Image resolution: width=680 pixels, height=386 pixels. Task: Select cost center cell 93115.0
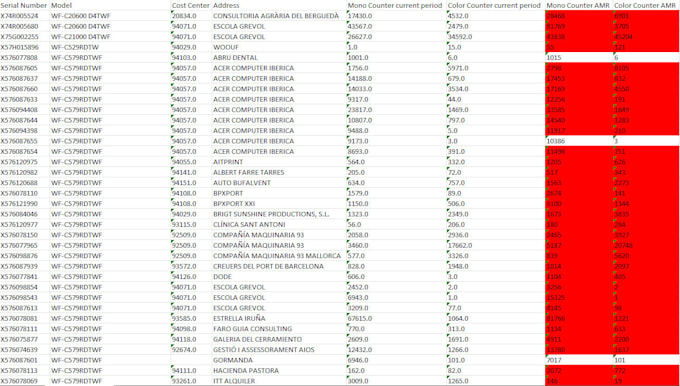pos(184,224)
